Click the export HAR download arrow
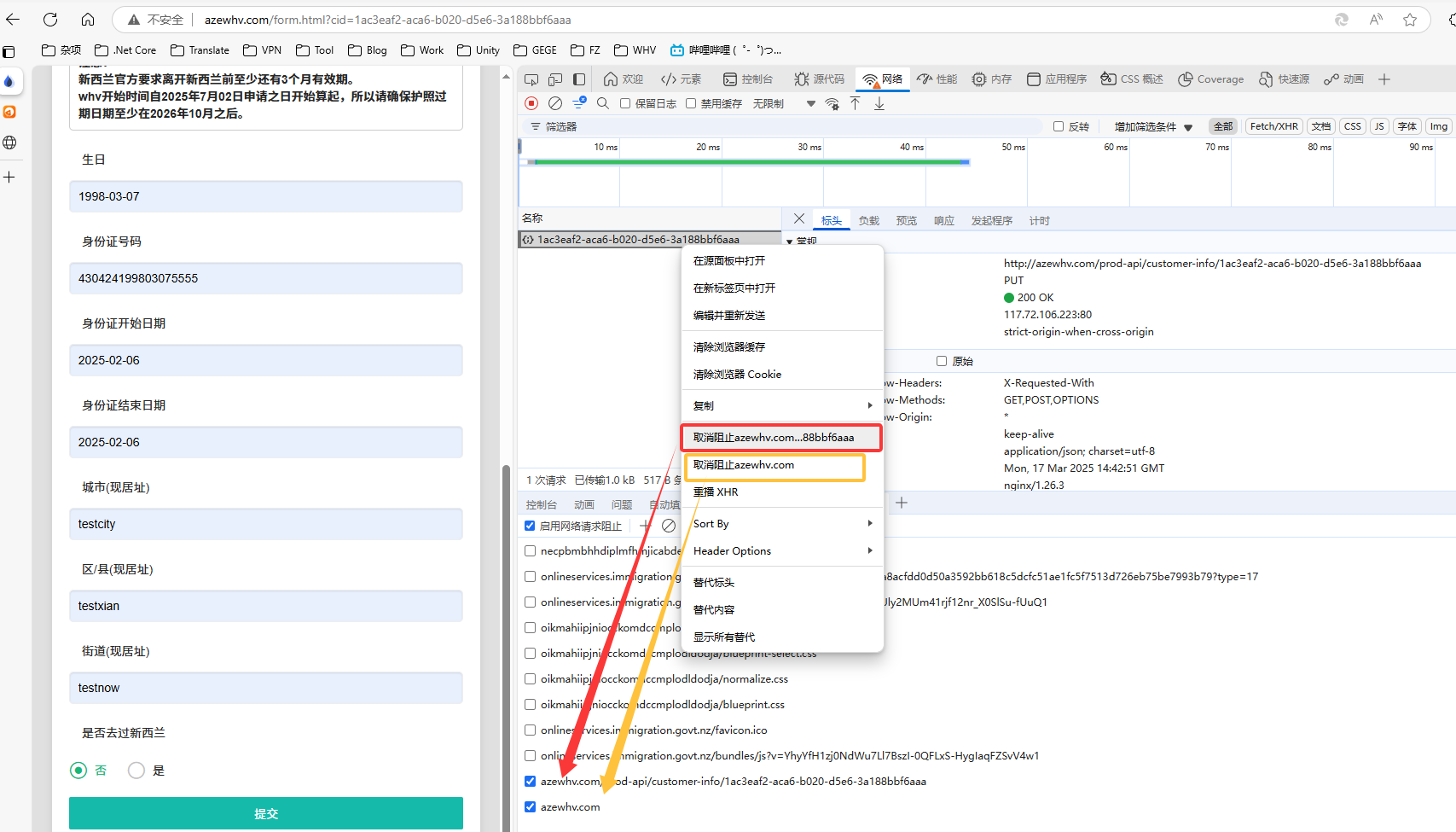This screenshot has height=832, width=1456. (x=879, y=103)
